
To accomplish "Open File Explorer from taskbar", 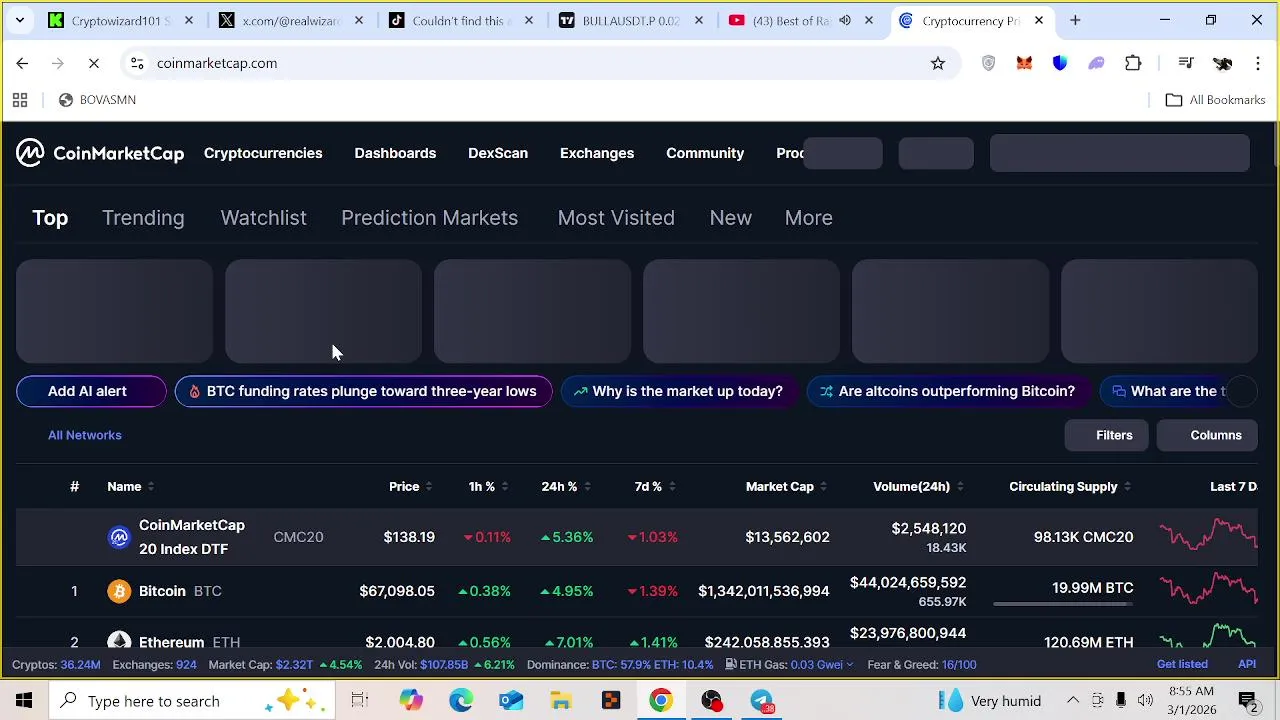I will [x=561, y=701].
